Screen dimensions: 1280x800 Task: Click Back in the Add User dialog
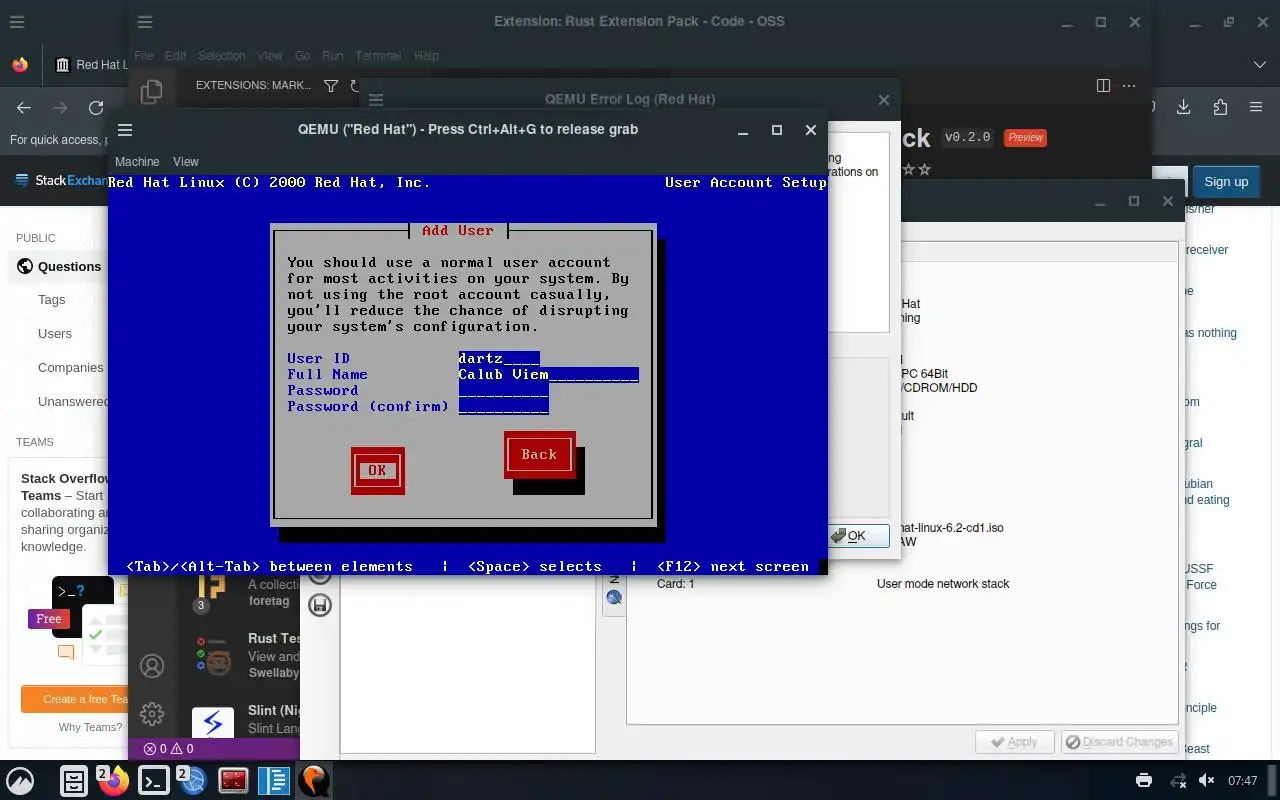click(539, 454)
